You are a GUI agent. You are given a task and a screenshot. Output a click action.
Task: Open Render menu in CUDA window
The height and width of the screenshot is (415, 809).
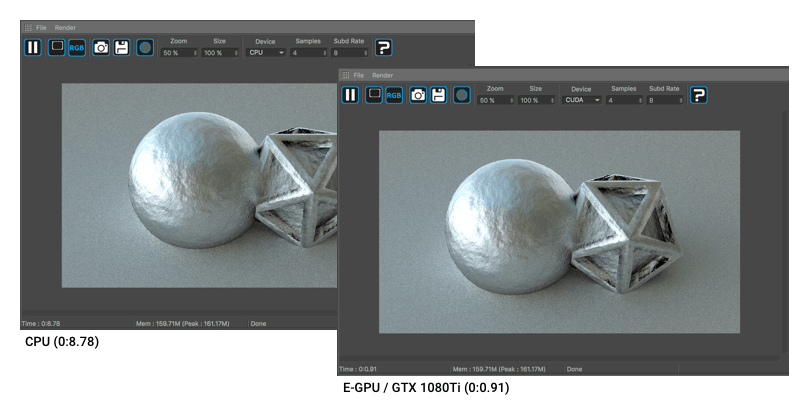[382, 75]
